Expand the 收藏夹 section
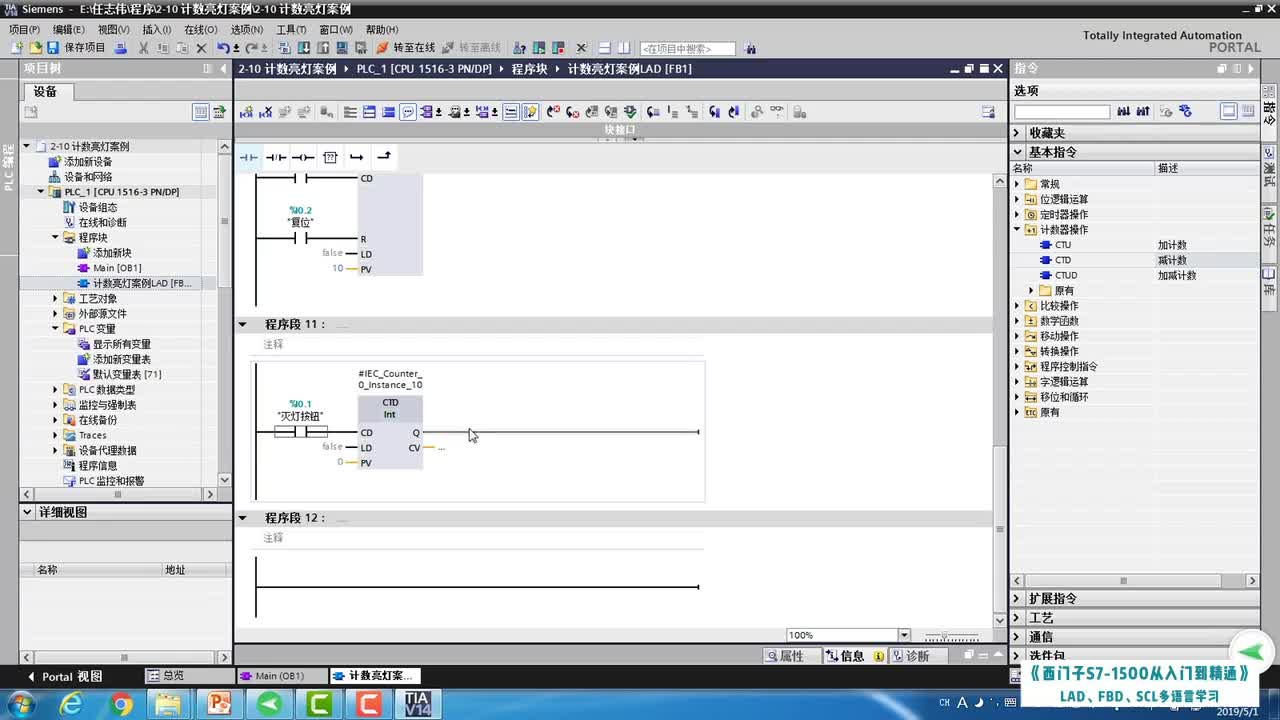The width and height of the screenshot is (1280, 720). 1018,133
